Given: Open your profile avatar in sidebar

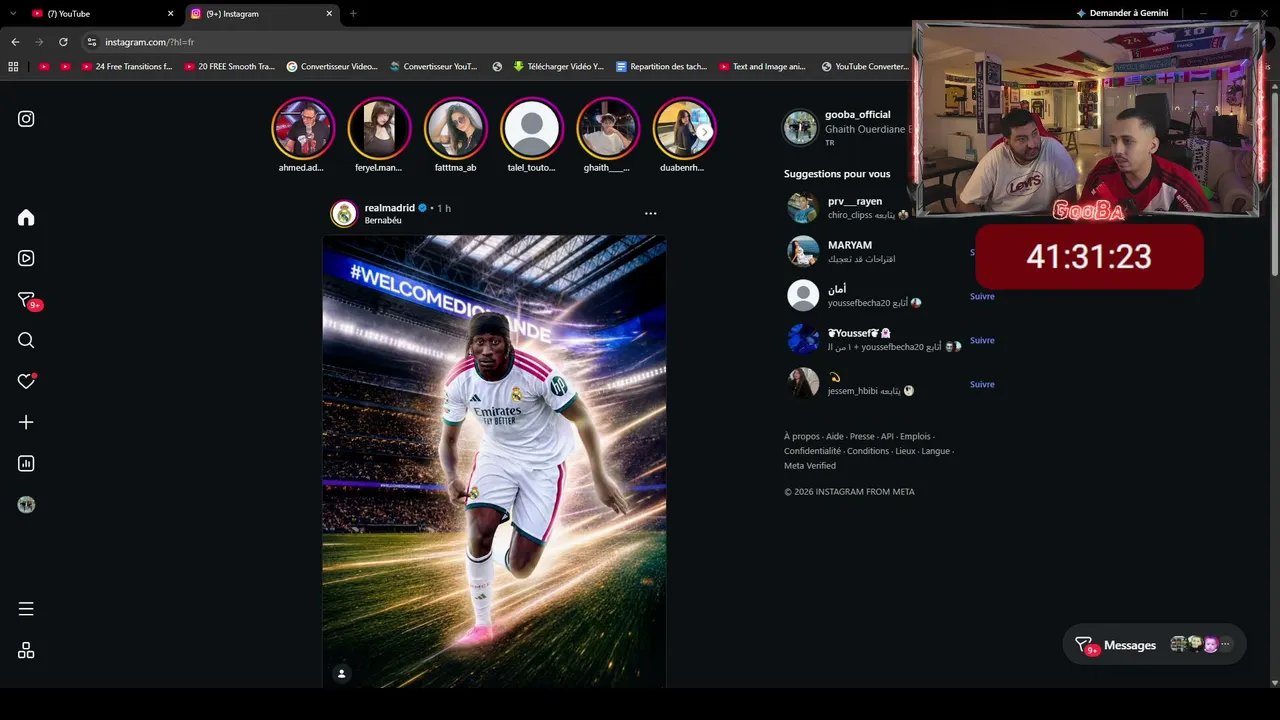Looking at the screenshot, I should pos(26,505).
